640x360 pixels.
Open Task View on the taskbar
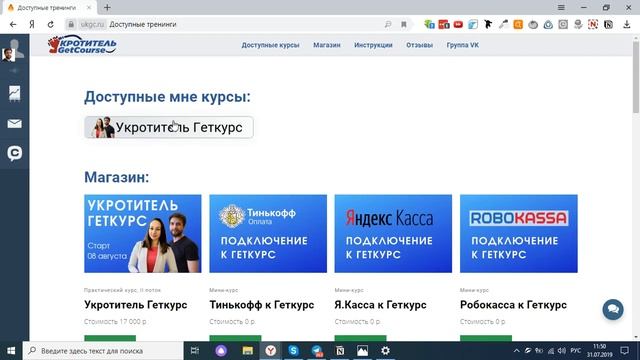point(195,351)
